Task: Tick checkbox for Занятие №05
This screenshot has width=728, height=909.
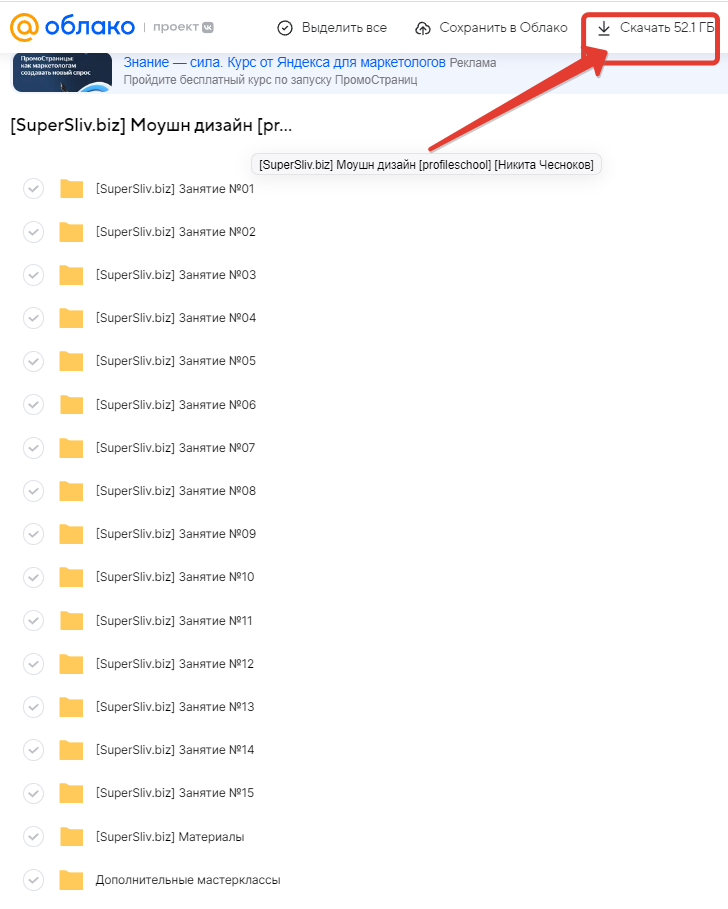Action: pyautogui.click(x=34, y=361)
